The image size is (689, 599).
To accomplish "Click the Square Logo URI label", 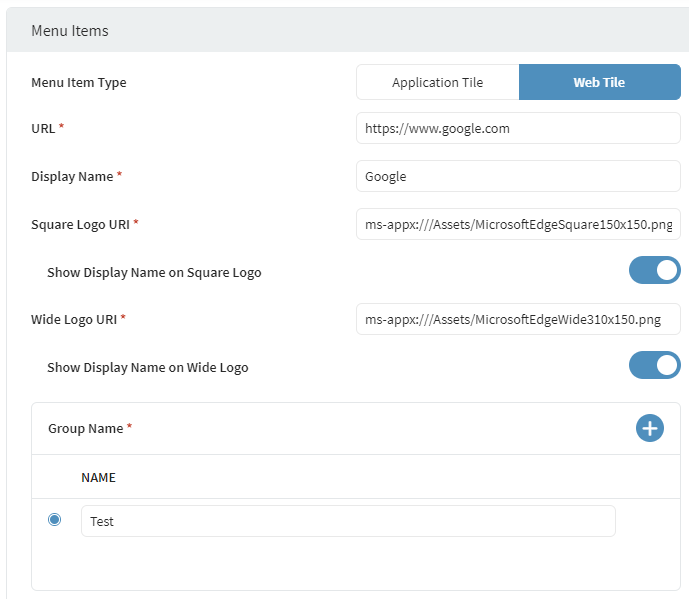I will point(80,224).
